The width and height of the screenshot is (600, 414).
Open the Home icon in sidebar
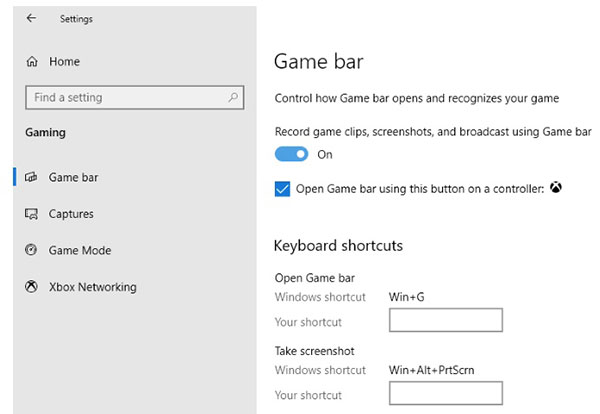click(x=32, y=62)
